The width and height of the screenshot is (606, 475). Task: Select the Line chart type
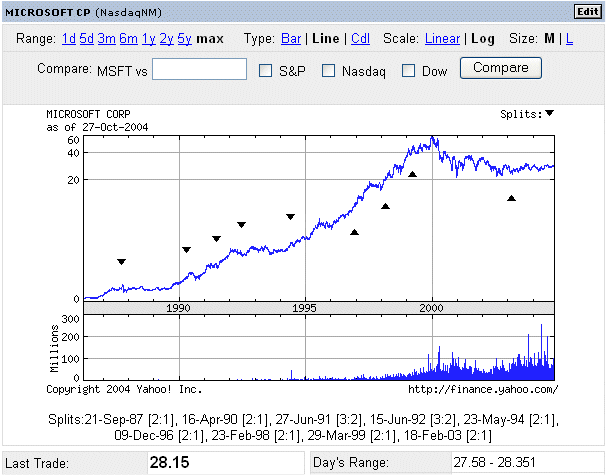[325, 39]
